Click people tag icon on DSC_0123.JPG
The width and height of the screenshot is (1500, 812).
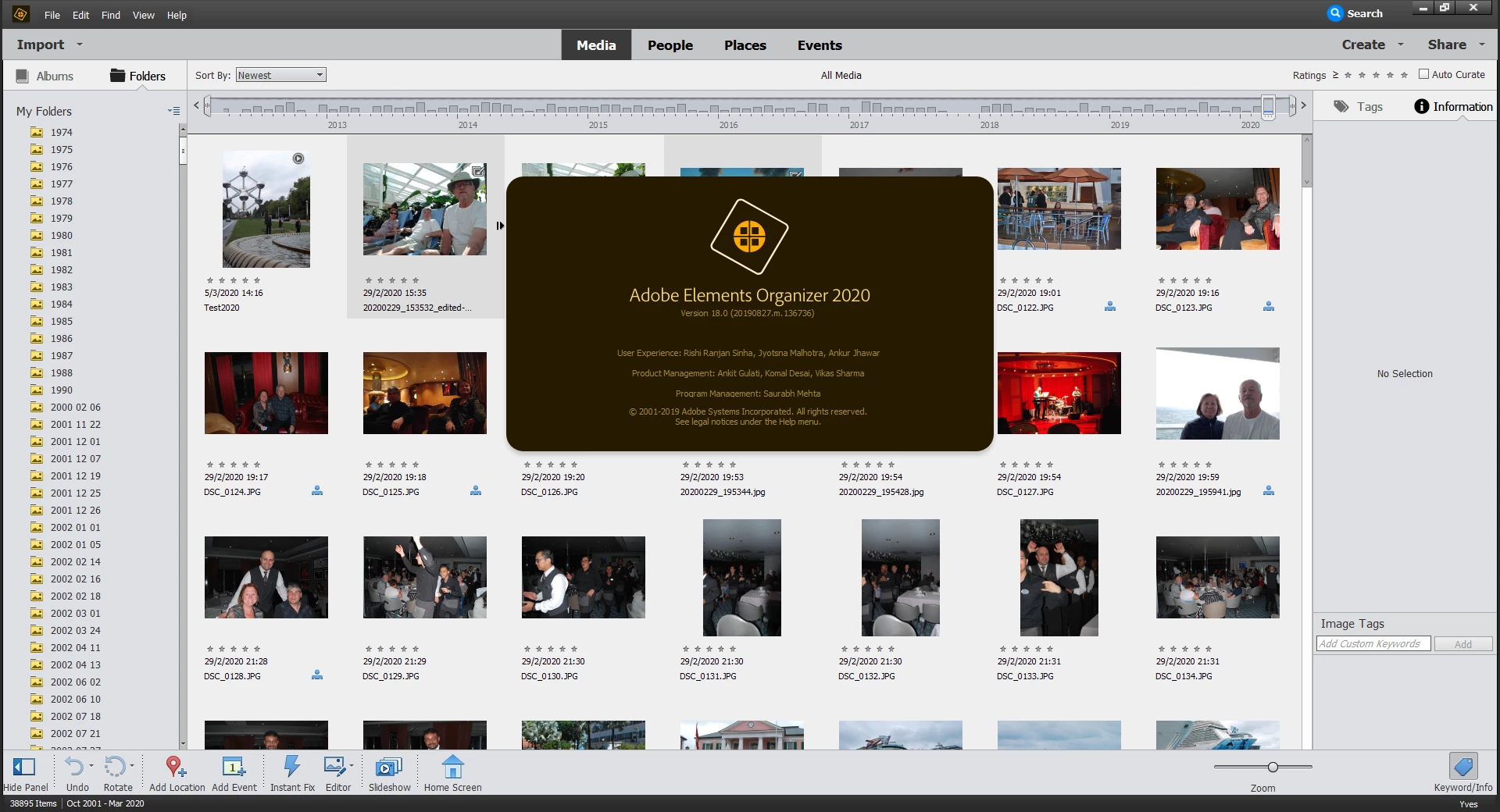click(x=1269, y=307)
